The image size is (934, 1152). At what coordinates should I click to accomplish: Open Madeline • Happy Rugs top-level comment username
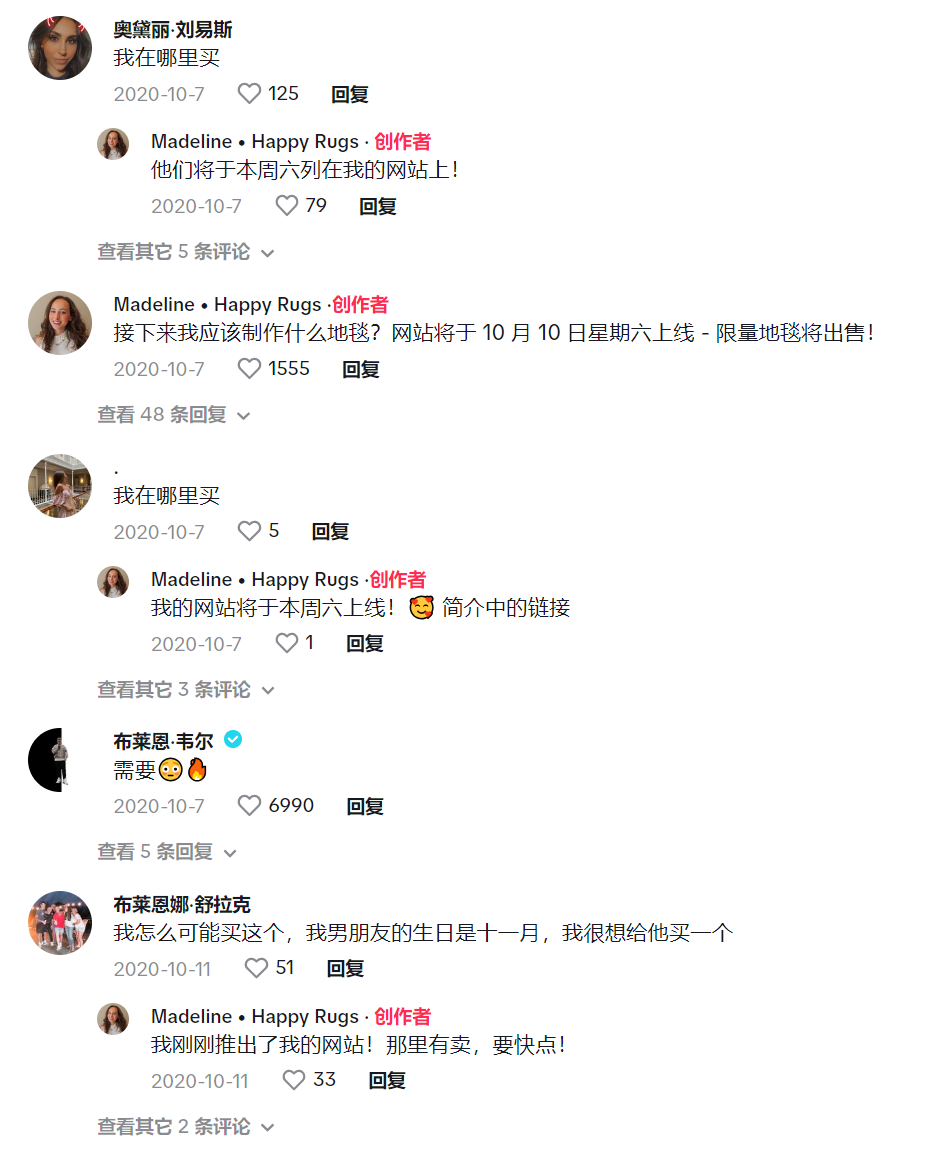pos(218,304)
